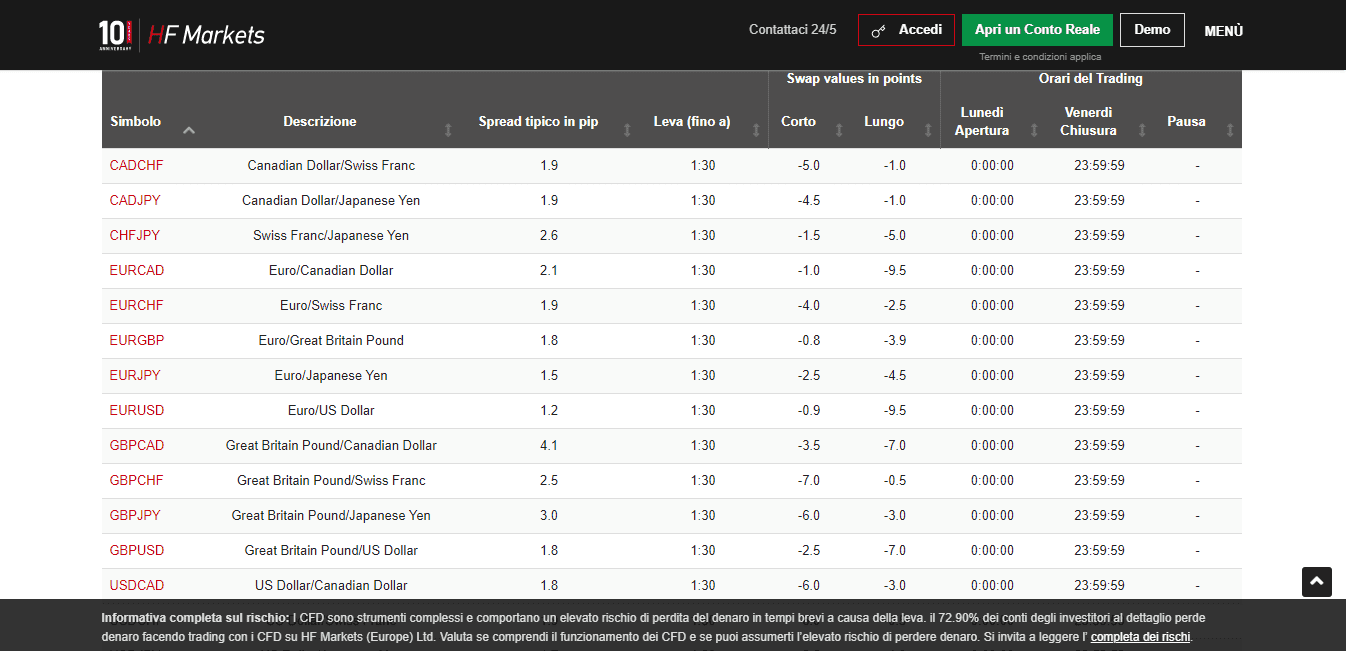The height and width of the screenshot is (651, 1346).
Task: Toggle sort on Venerdi Chiusura column
Action: click(1142, 130)
